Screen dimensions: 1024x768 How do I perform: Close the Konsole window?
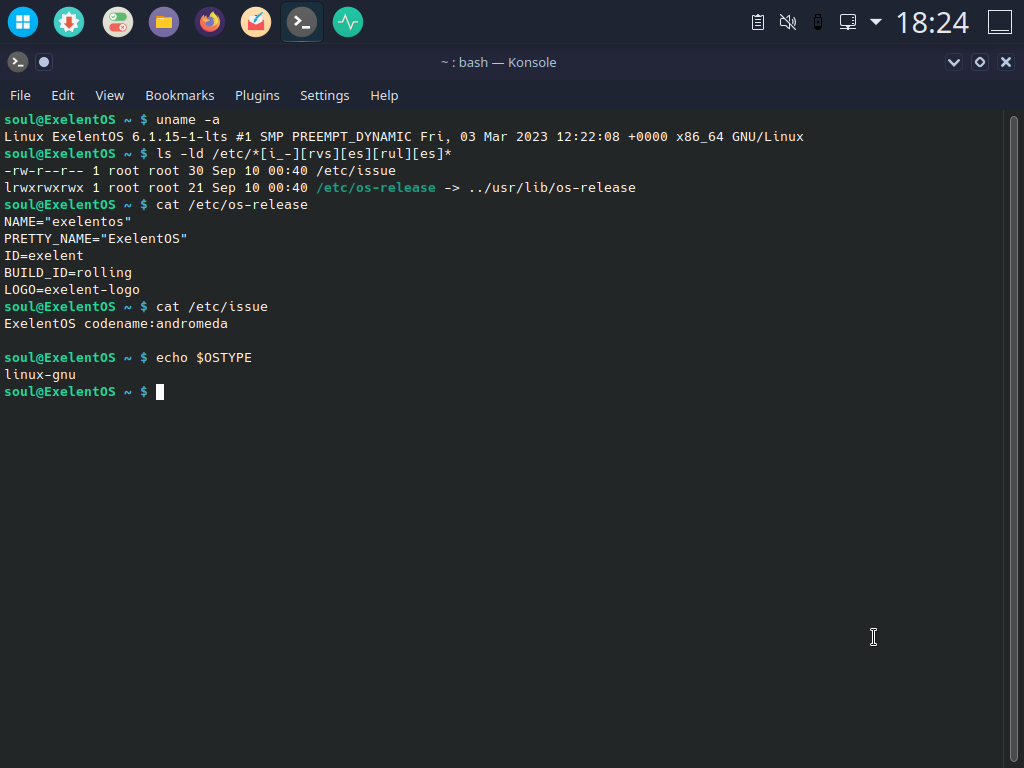point(1006,62)
